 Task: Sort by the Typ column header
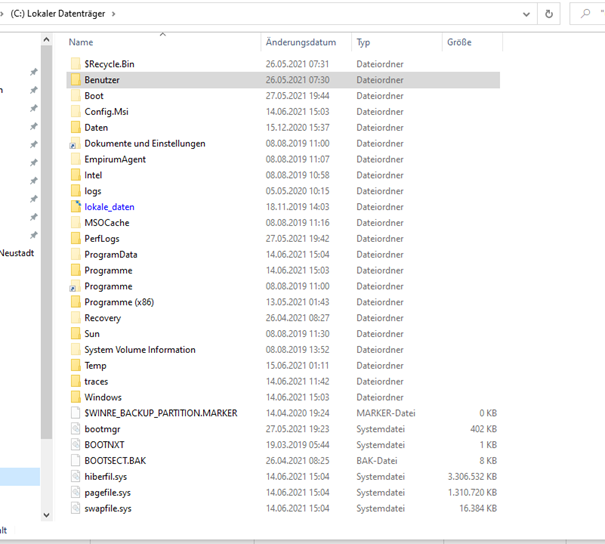(363, 42)
